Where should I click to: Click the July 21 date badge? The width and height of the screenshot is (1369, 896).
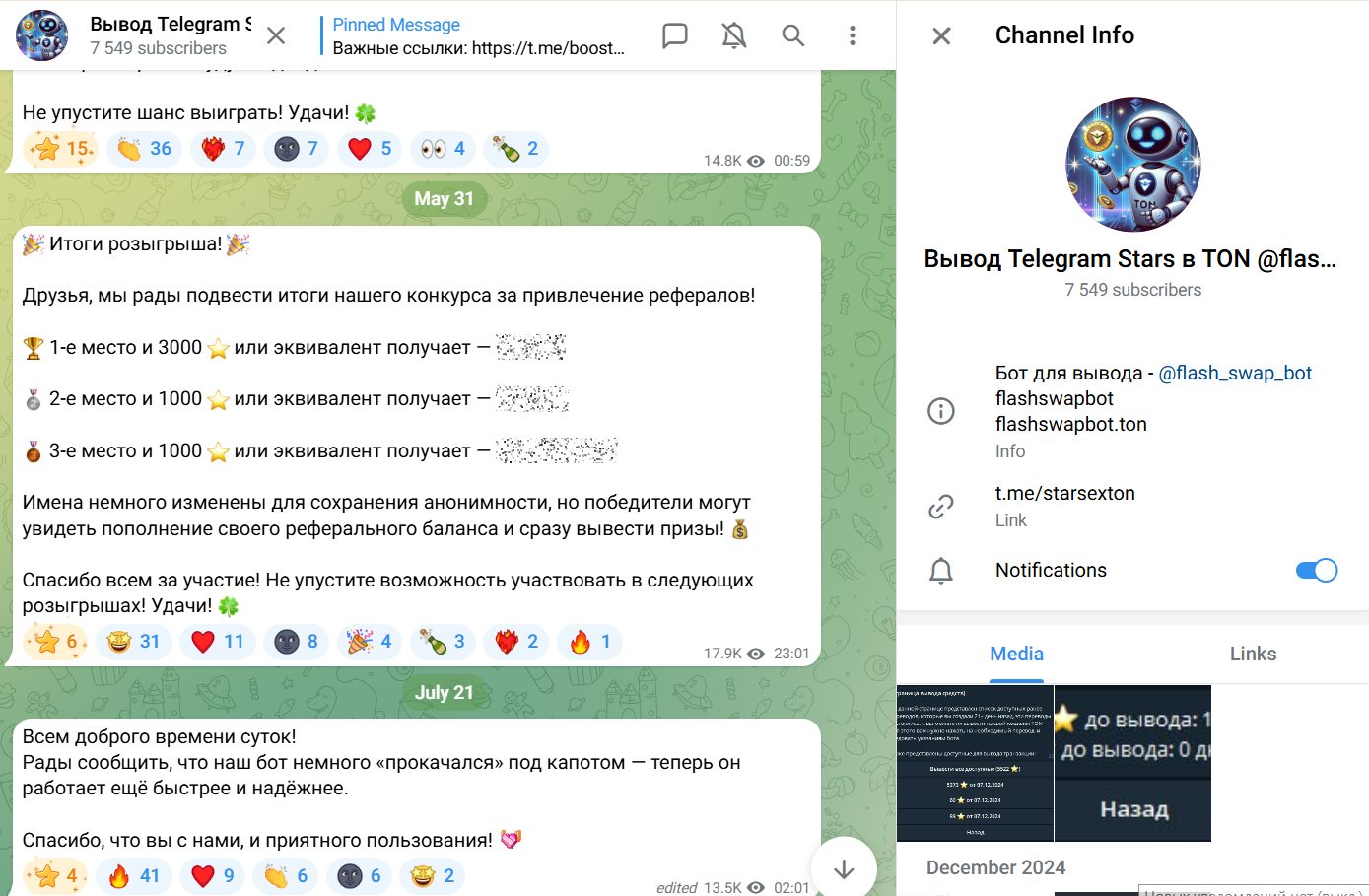(444, 692)
